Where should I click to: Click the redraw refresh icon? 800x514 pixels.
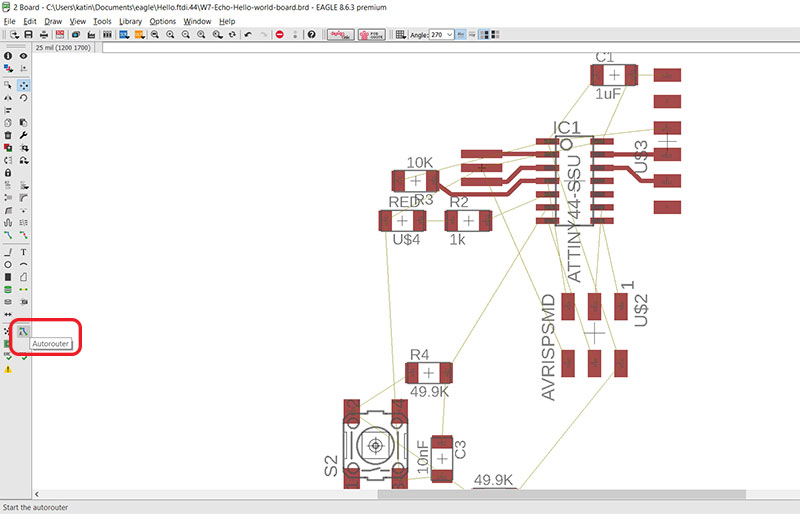(x=232, y=35)
